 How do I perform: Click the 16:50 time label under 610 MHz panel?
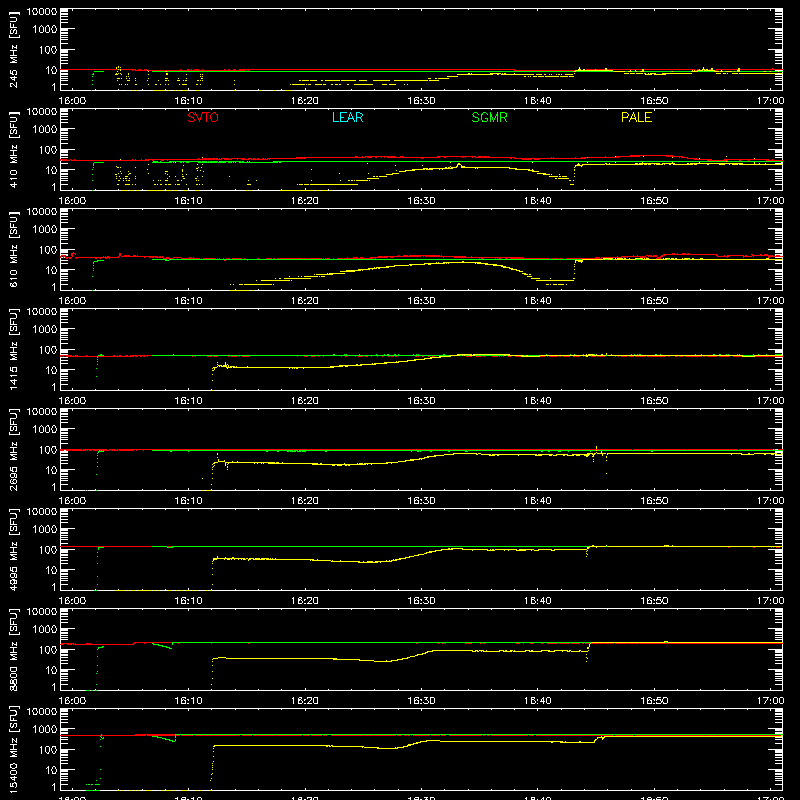(654, 301)
